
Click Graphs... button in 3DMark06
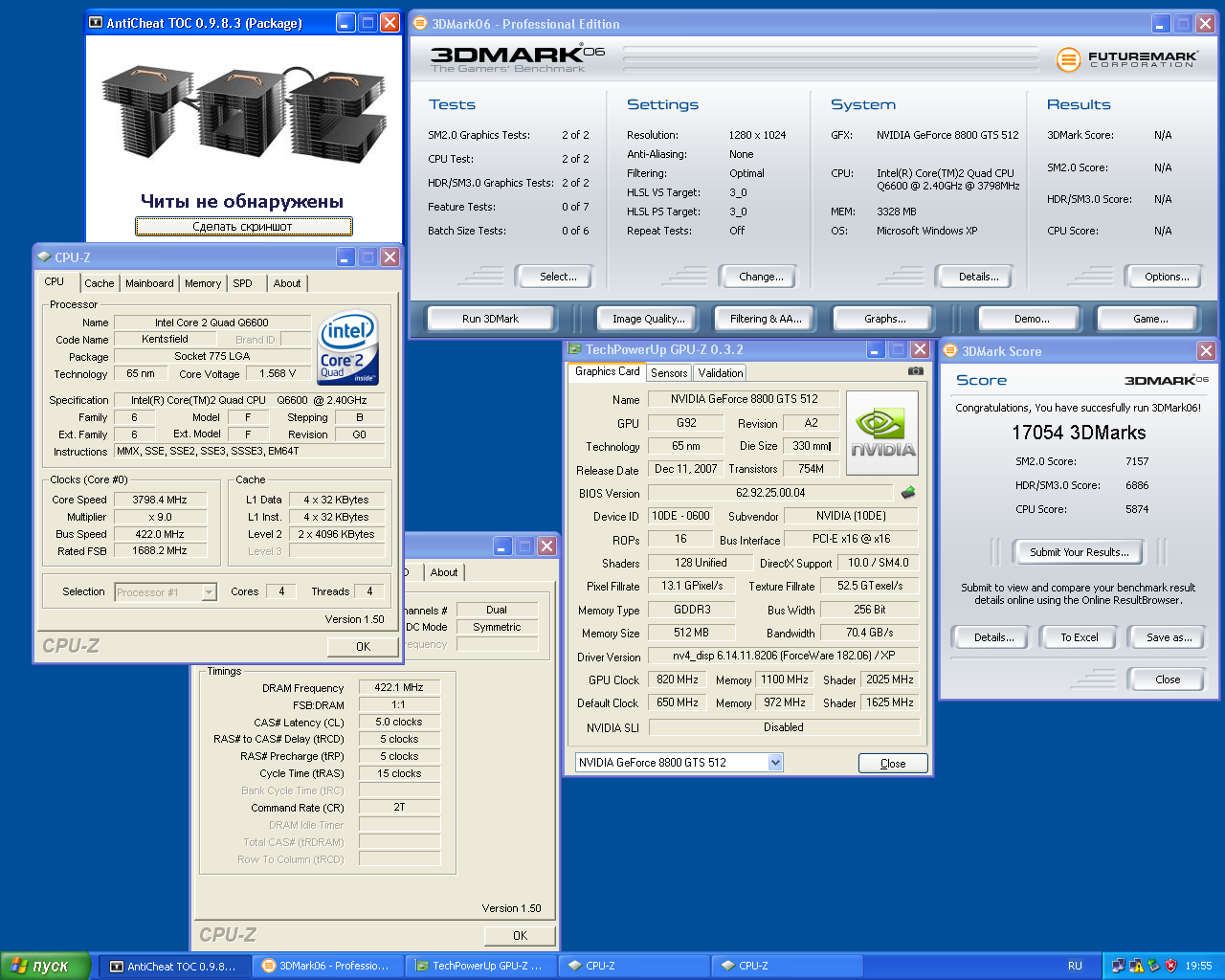tap(885, 319)
